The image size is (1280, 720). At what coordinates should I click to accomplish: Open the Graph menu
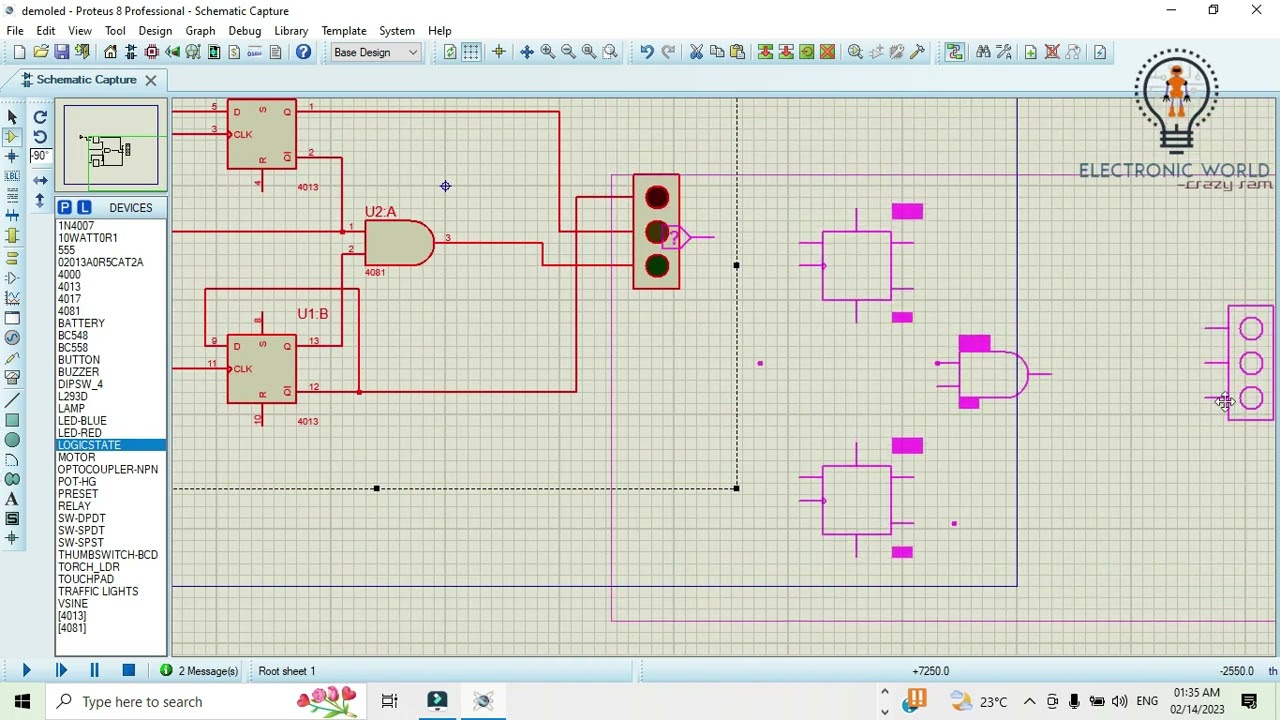200,31
